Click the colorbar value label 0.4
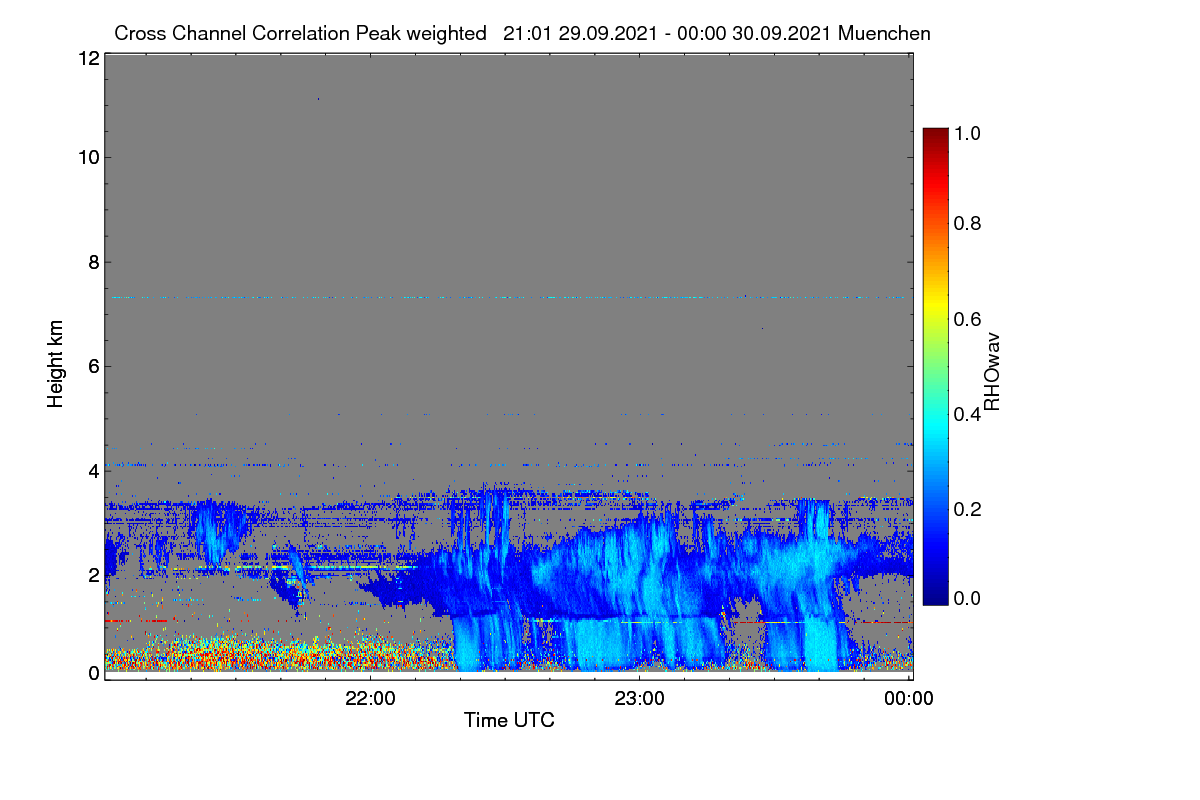The image size is (1200, 800). (x=967, y=415)
